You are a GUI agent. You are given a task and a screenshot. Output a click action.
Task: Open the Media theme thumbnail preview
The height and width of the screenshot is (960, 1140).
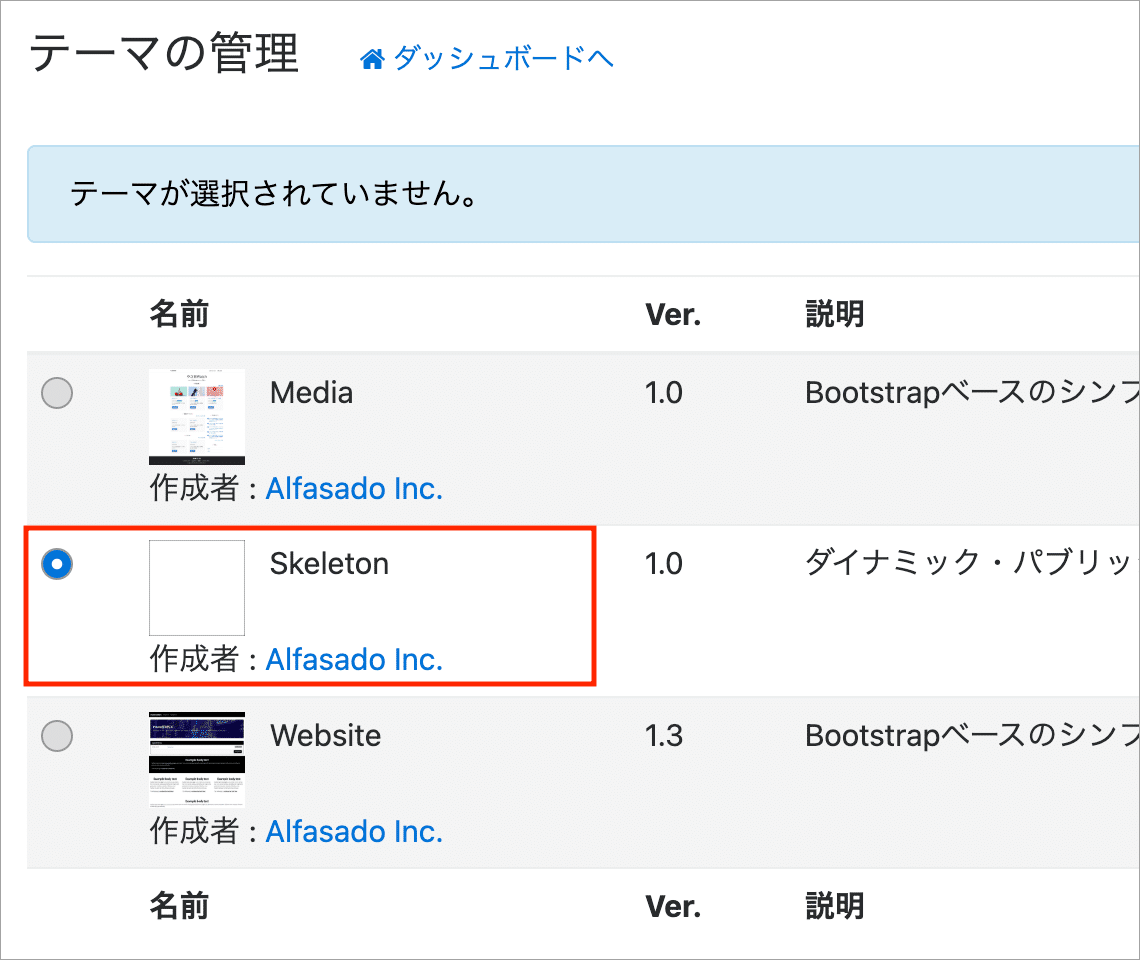[x=197, y=417]
